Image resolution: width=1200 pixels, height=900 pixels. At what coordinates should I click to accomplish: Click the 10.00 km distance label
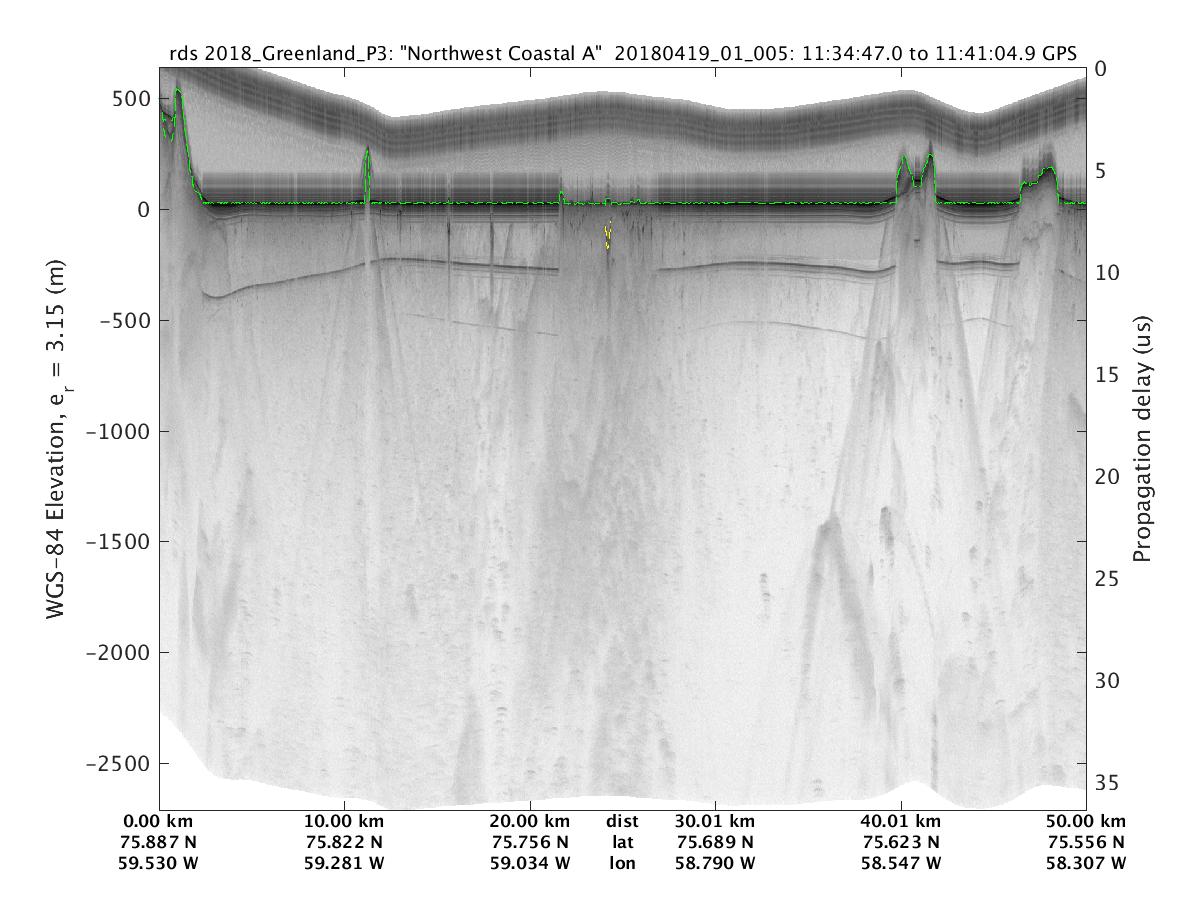tap(344, 822)
